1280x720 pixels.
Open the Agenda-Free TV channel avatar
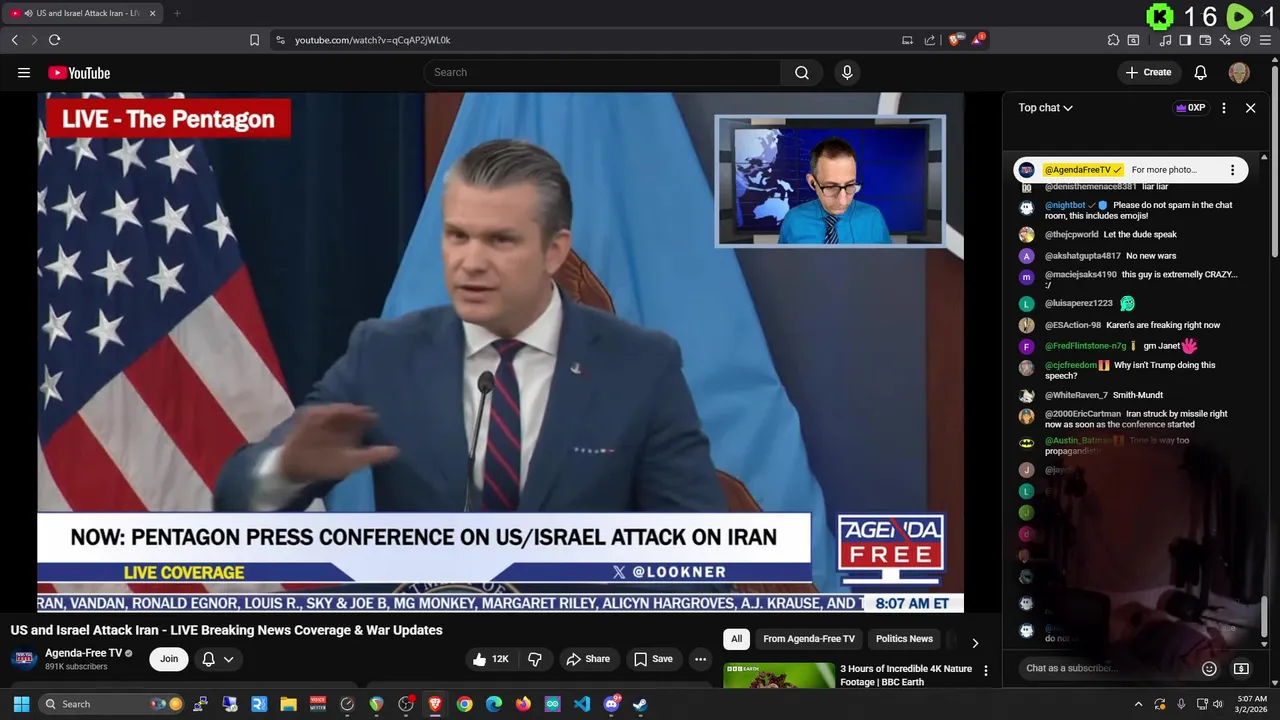[24, 659]
